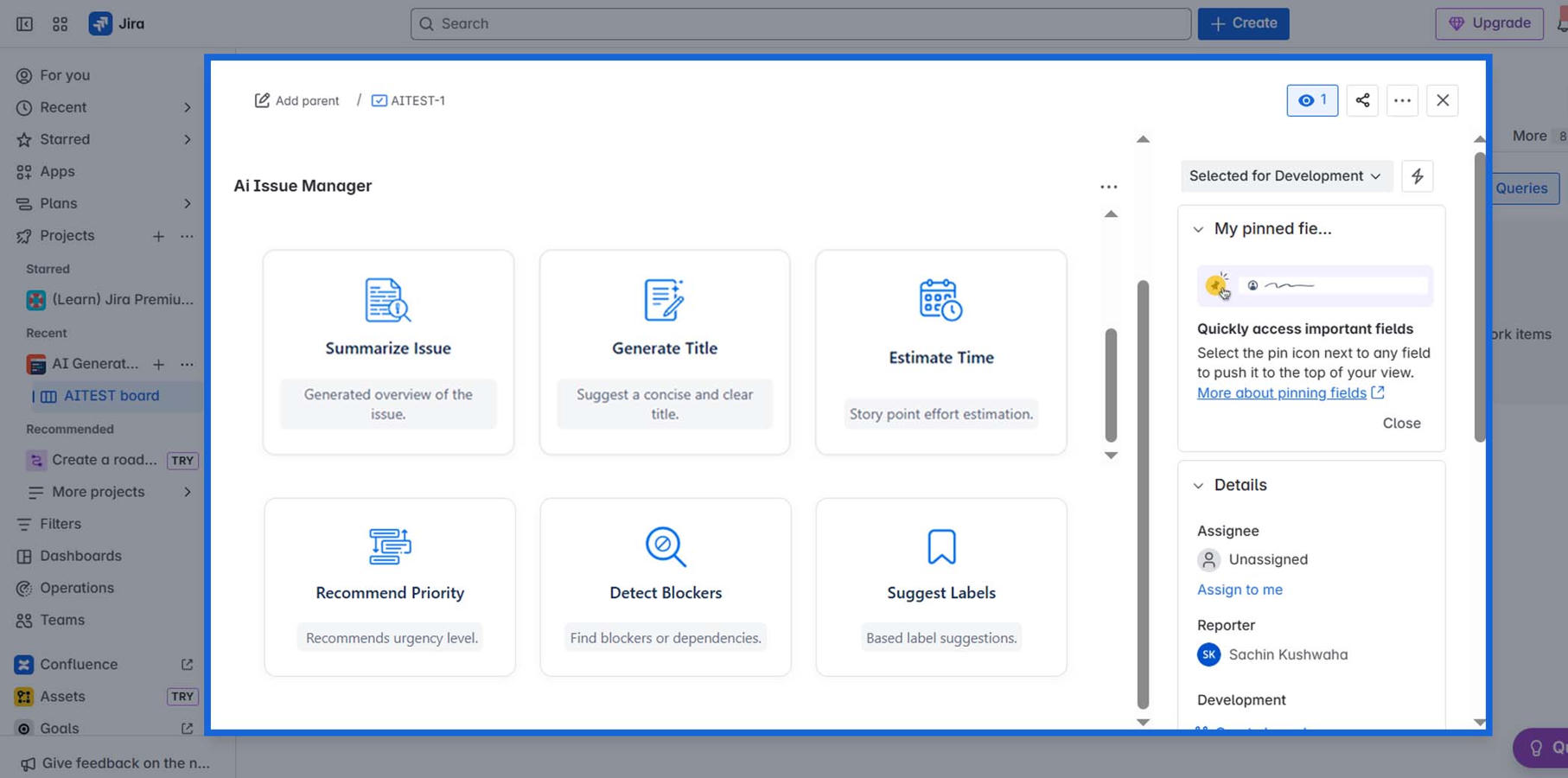Click plus icon next to AI Generat... project
This screenshot has width=1568, height=778.
click(x=158, y=364)
